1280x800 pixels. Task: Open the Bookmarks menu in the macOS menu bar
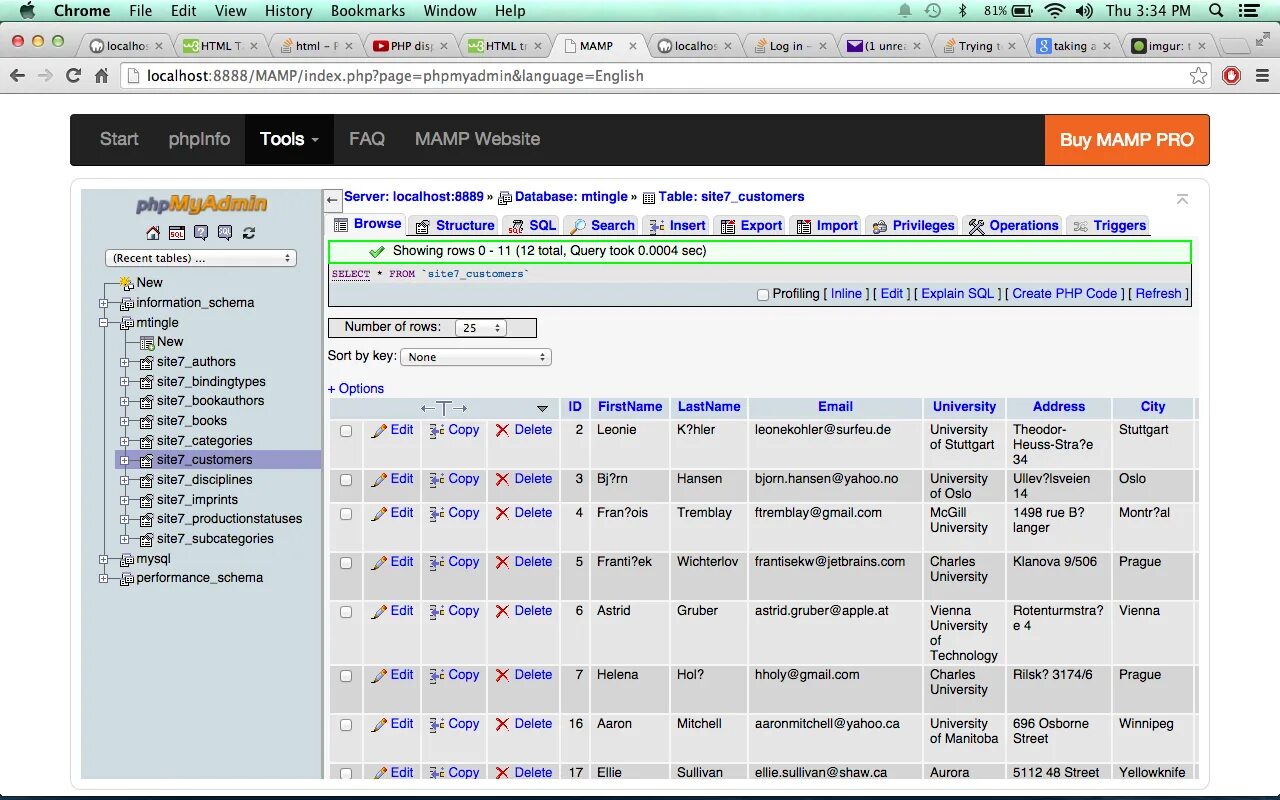[368, 11]
